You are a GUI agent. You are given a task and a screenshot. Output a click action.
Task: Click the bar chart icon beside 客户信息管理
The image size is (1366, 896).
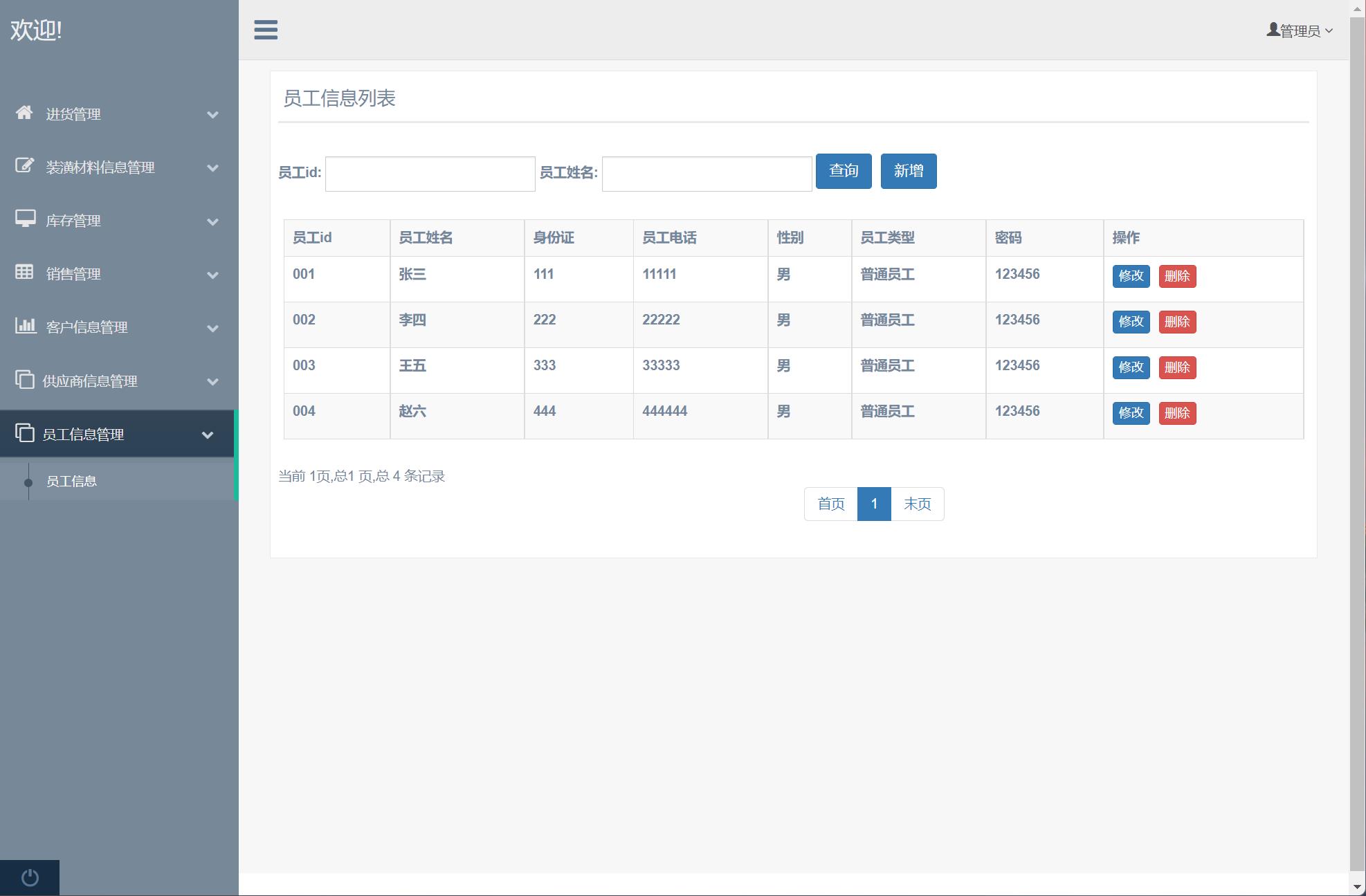pos(25,325)
